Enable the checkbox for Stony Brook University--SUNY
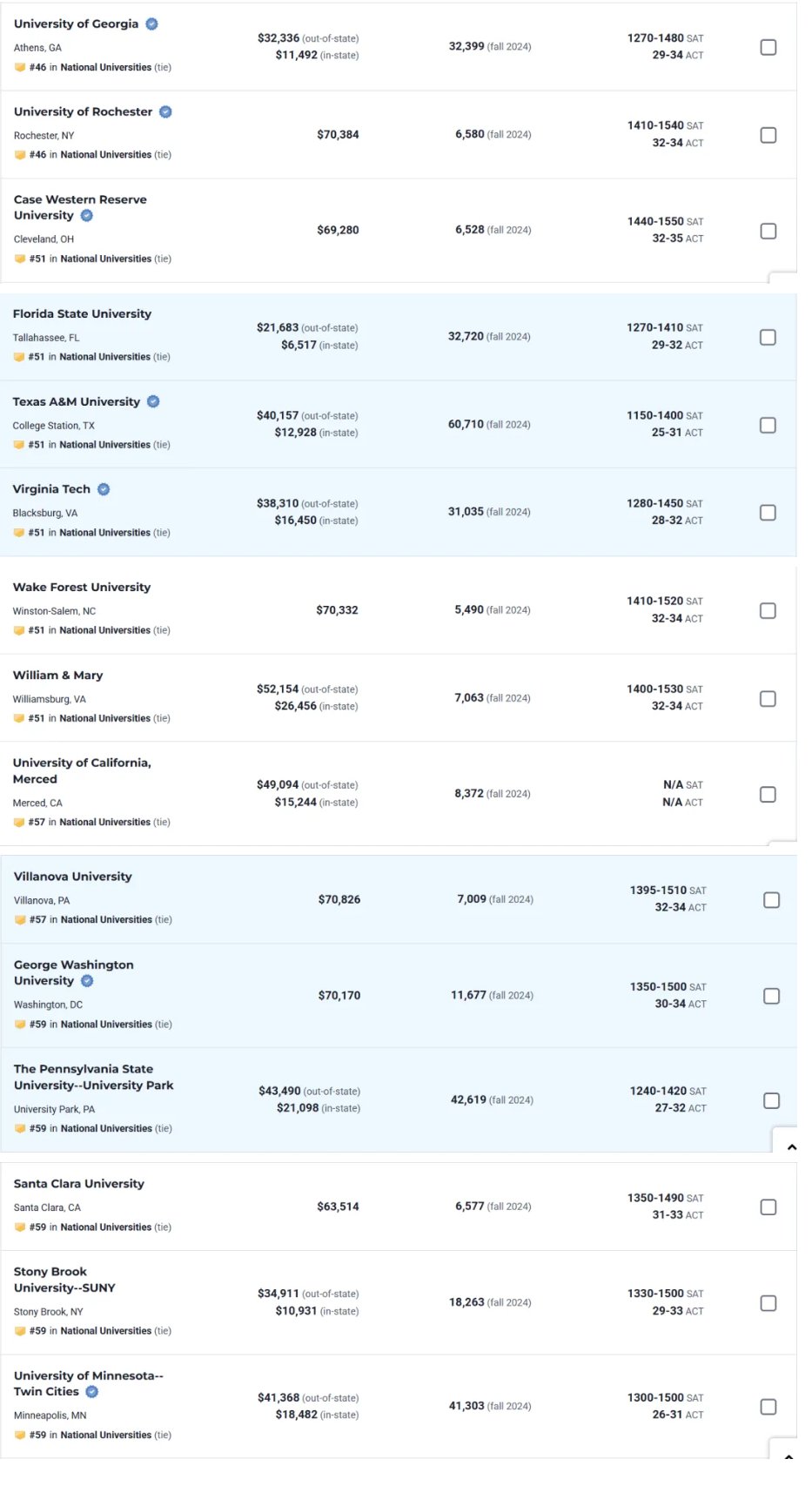This screenshot has width=812, height=1506. (768, 1303)
